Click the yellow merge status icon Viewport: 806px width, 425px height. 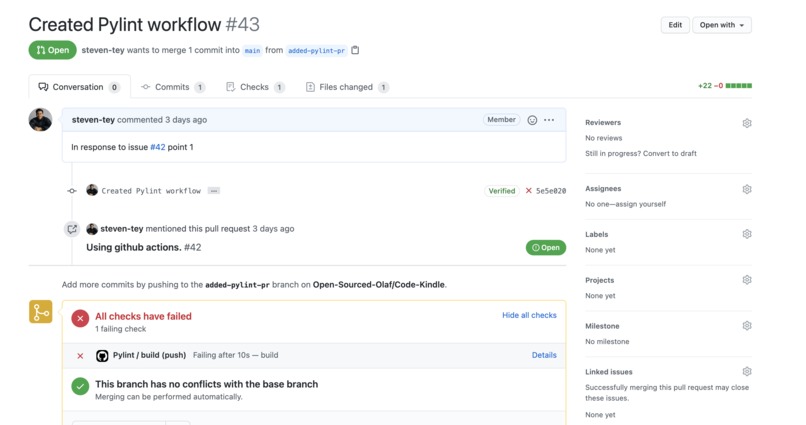click(41, 312)
